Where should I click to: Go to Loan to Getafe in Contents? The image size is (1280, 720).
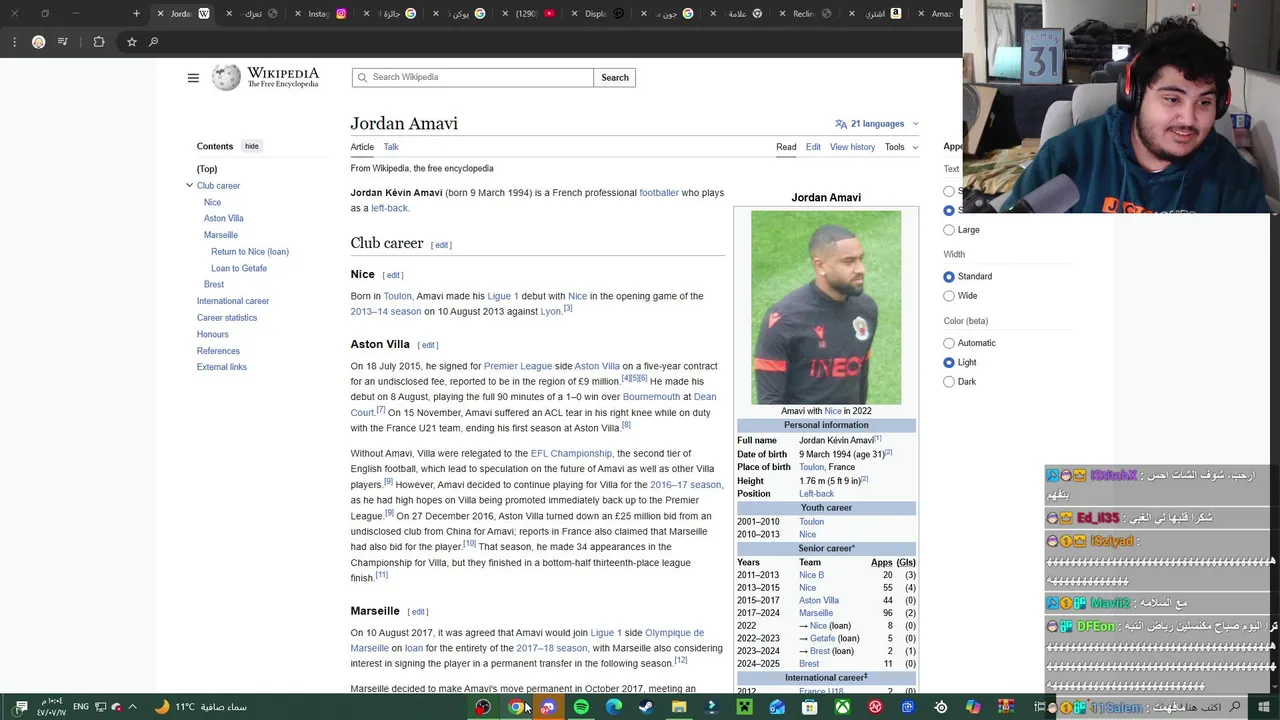[239, 268]
